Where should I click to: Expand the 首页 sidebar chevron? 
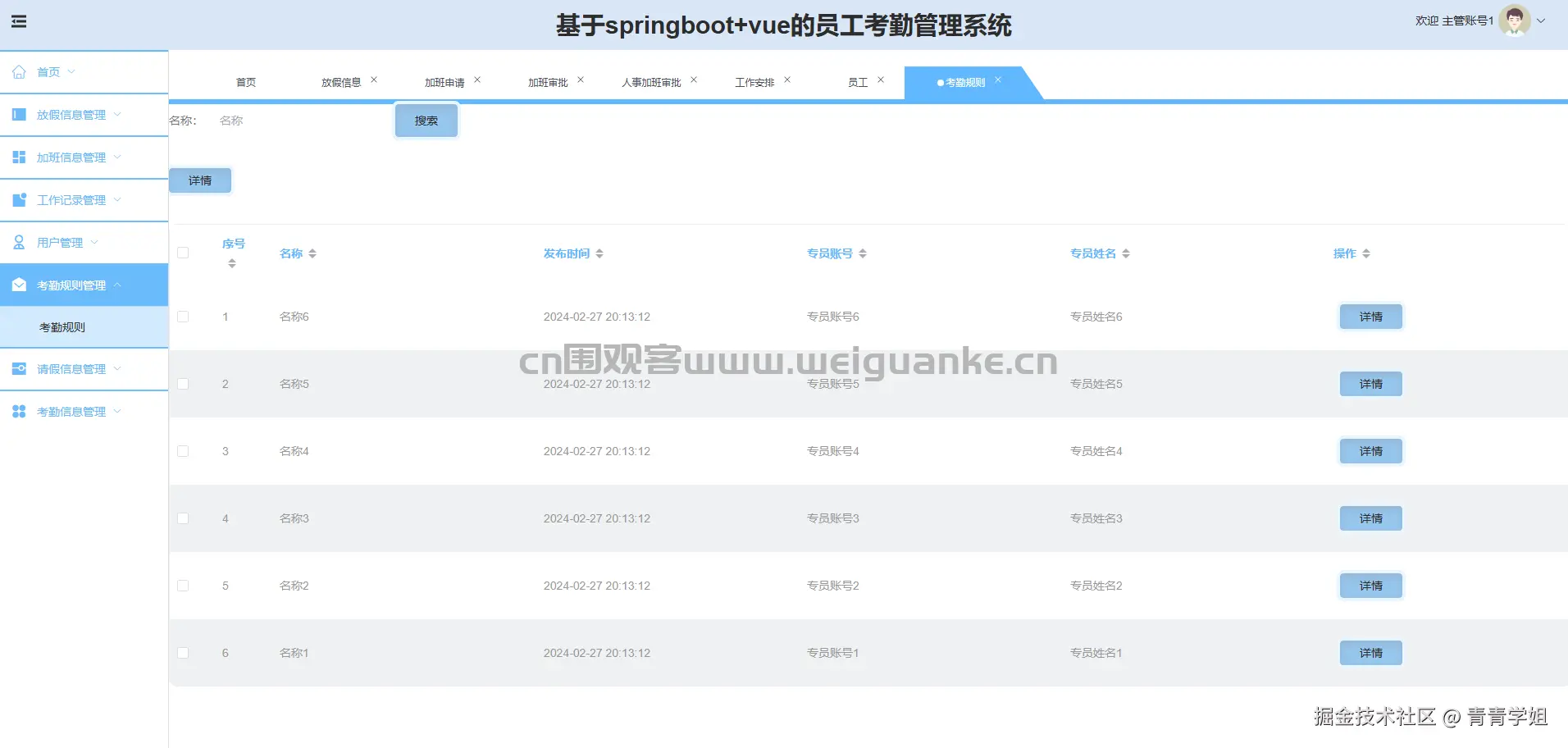(71, 71)
